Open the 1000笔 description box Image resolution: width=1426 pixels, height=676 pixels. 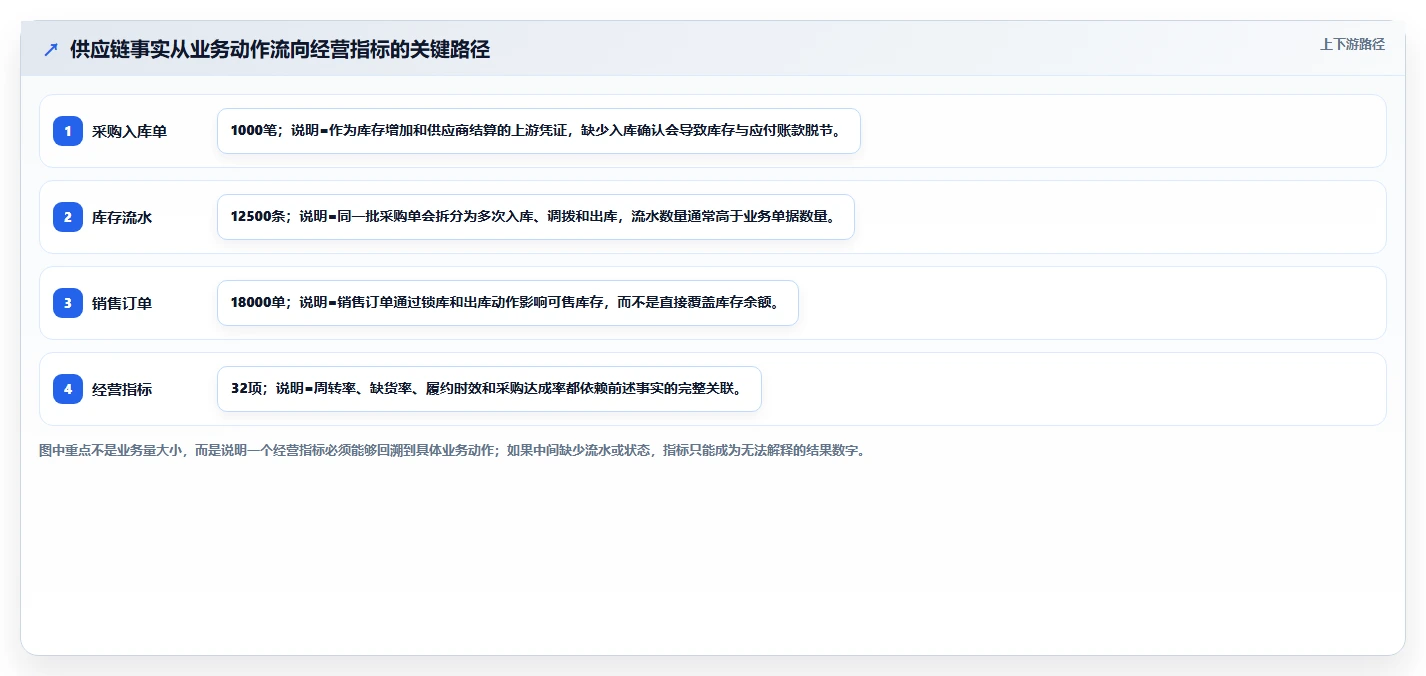pos(539,131)
